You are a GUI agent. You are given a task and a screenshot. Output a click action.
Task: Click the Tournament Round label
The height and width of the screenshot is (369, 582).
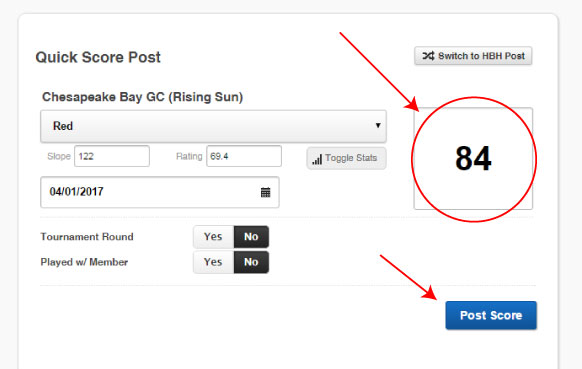(x=87, y=237)
